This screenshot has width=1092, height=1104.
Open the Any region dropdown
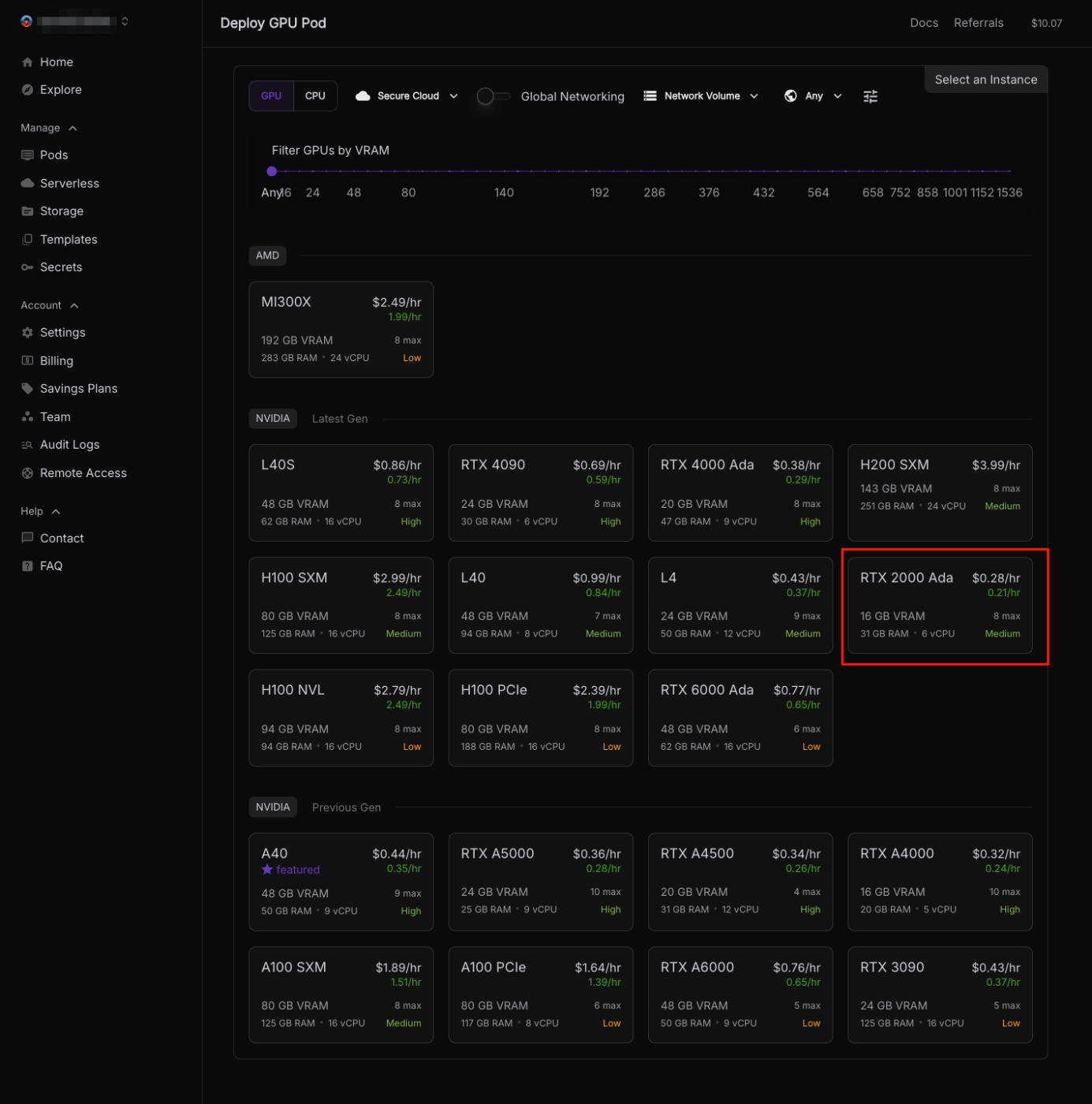click(813, 96)
